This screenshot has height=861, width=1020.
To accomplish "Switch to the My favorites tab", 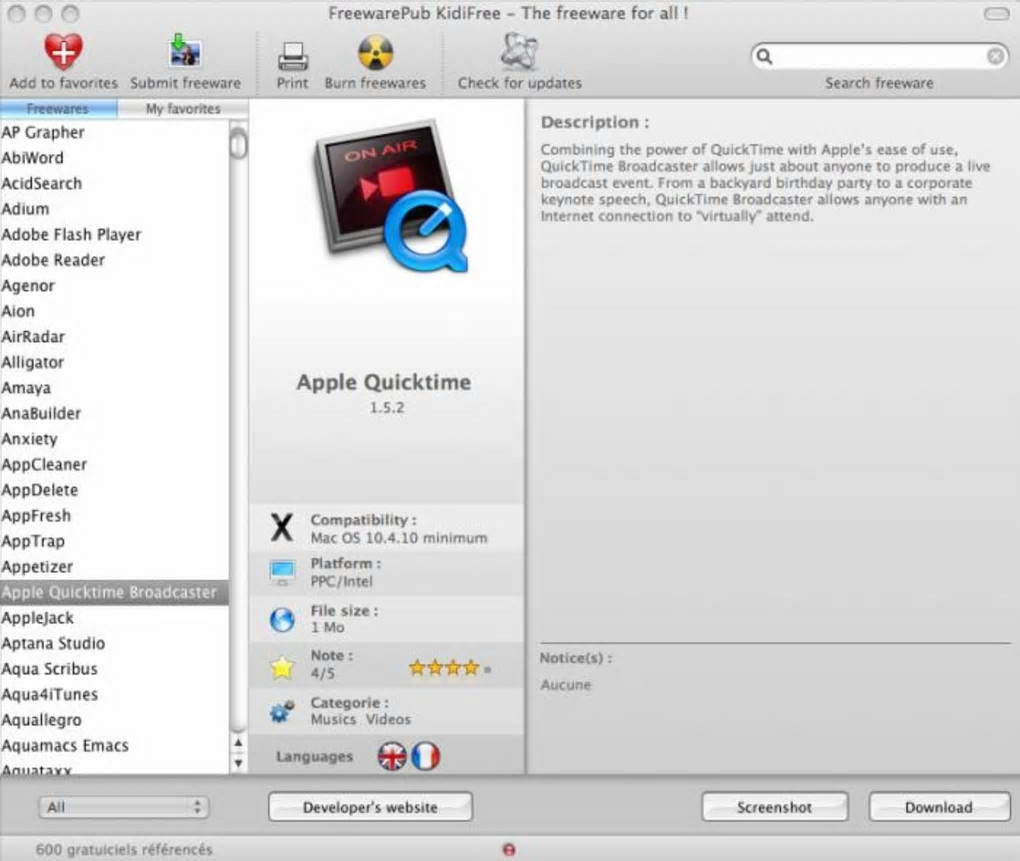I will [183, 109].
